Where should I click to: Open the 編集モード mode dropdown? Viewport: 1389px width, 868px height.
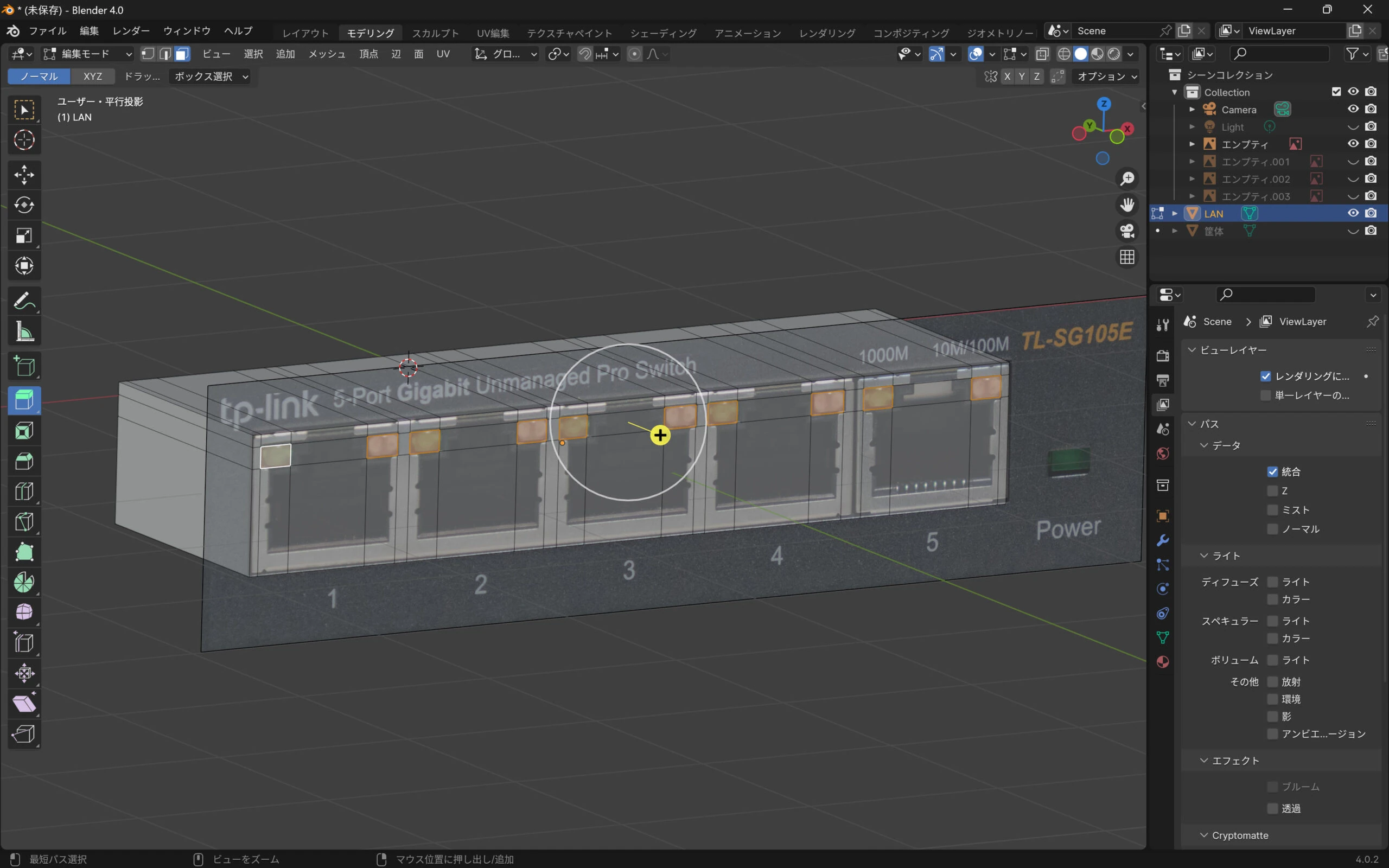pyautogui.click(x=88, y=54)
